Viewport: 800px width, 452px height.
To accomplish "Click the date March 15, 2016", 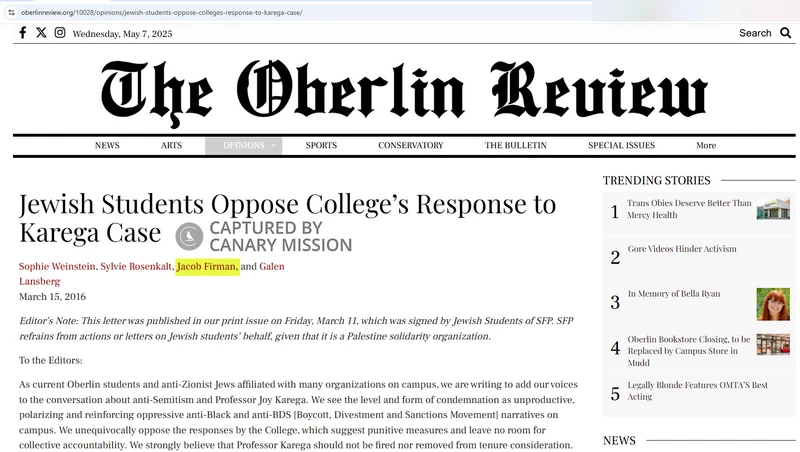I will click(x=53, y=297).
